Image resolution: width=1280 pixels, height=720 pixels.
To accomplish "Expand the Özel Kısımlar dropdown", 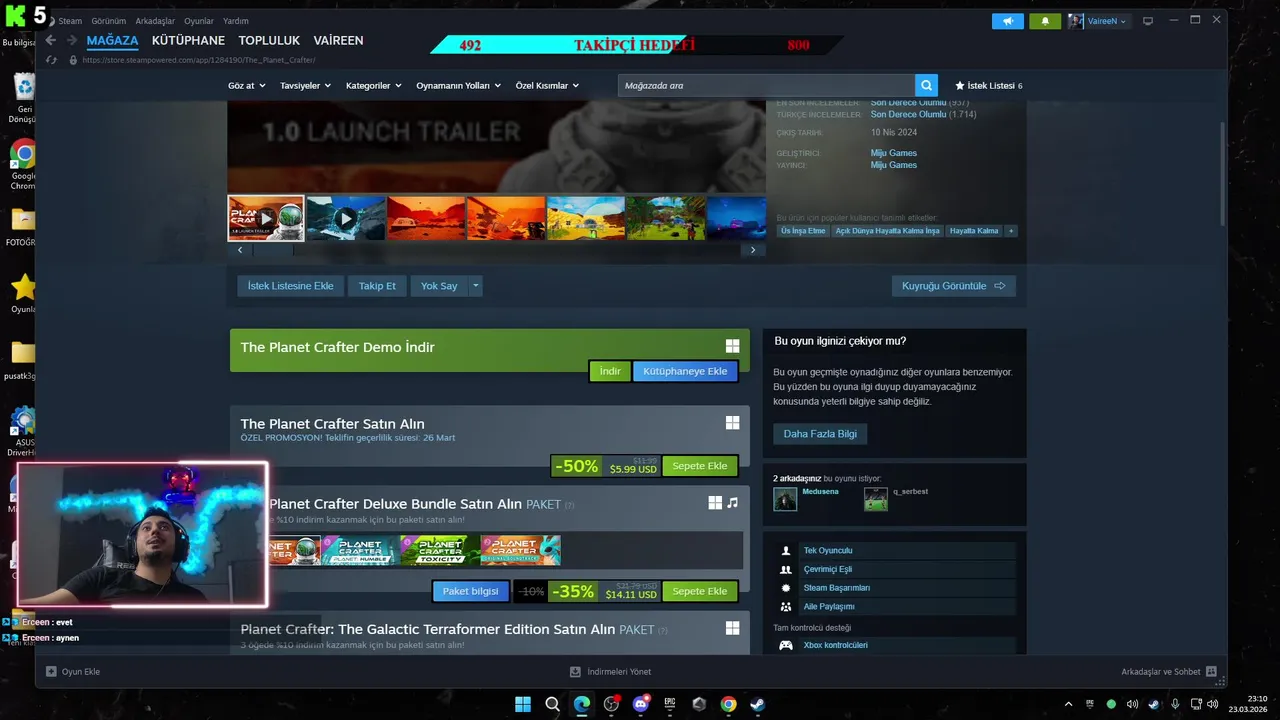I will coord(547,86).
